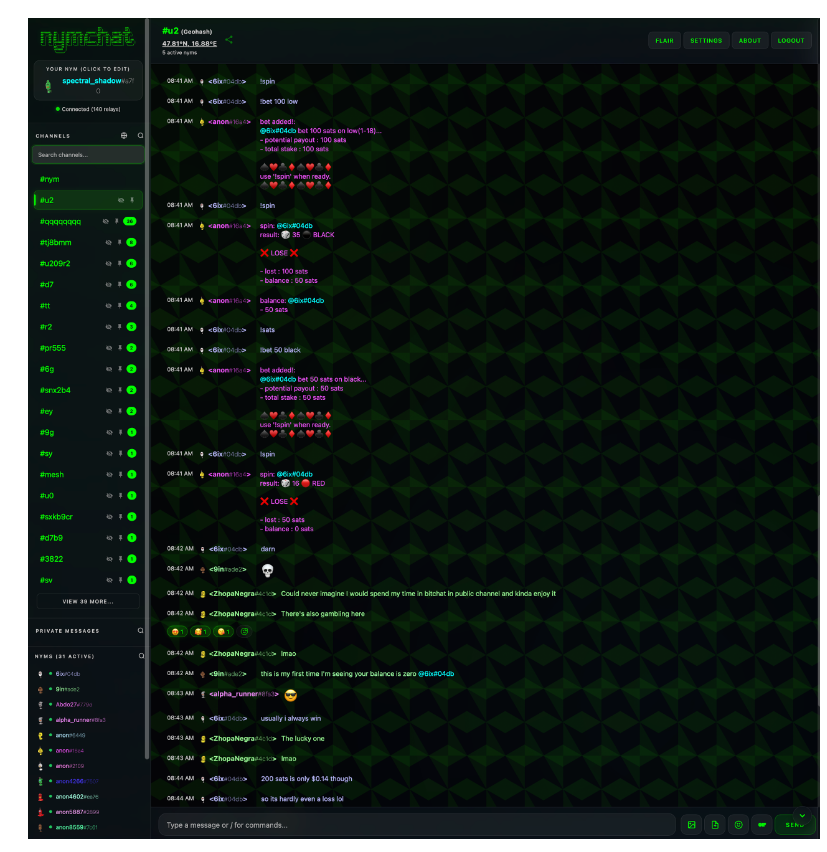Viewport: 827px width, 852px height.
Task: Click the globe icon in the CHANNELS header
Action: click(124, 135)
